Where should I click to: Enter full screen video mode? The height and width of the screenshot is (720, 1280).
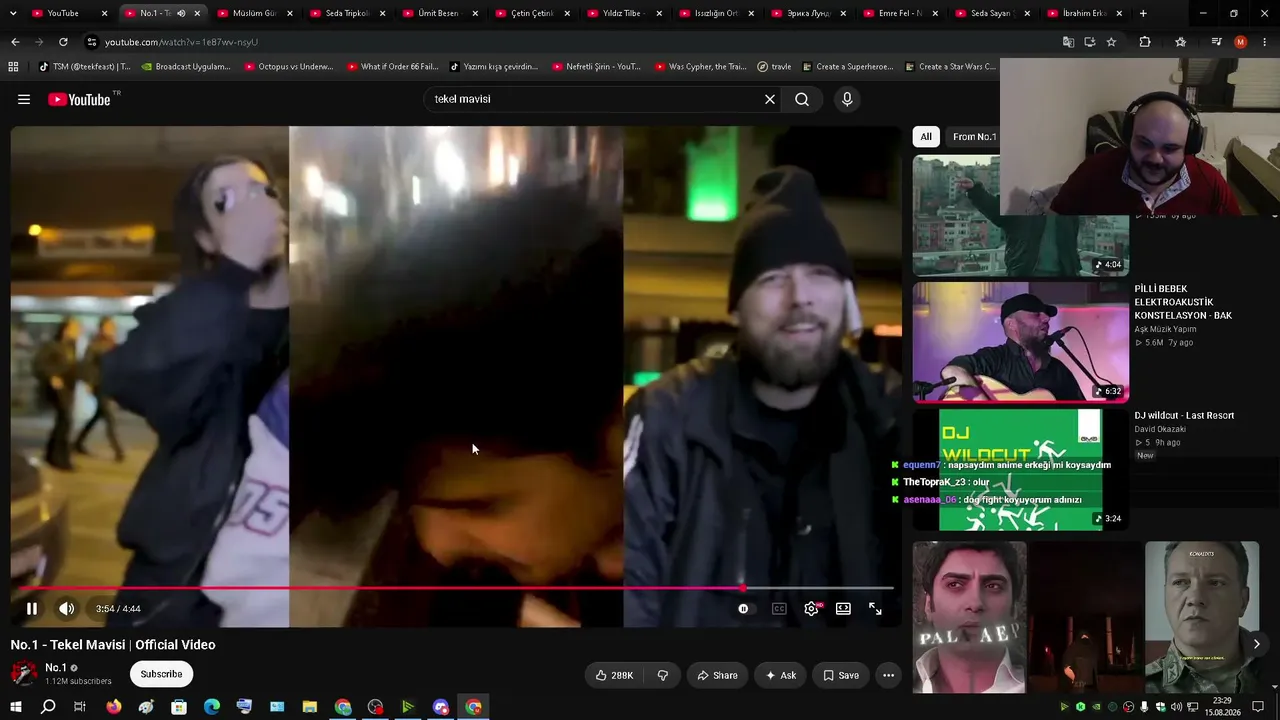coord(875,608)
